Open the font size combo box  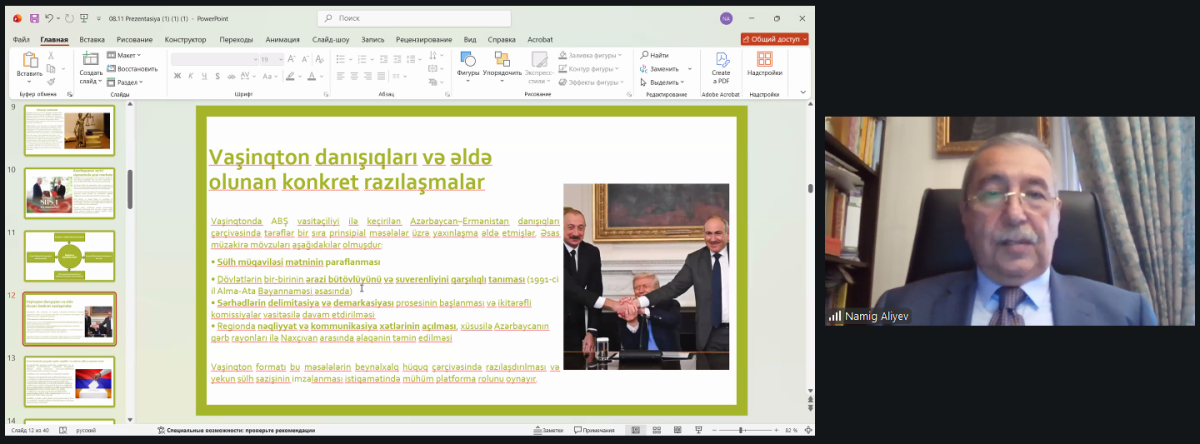270,59
